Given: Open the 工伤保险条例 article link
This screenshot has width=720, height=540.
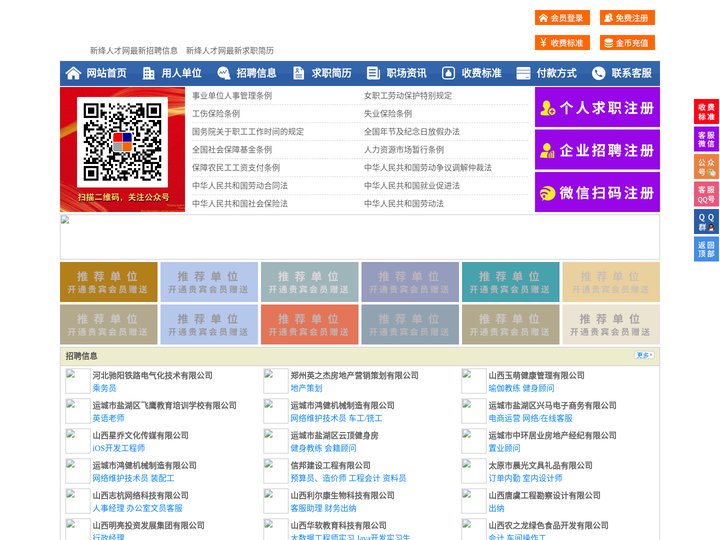Looking at the screenshot, I should pos(216,113).
